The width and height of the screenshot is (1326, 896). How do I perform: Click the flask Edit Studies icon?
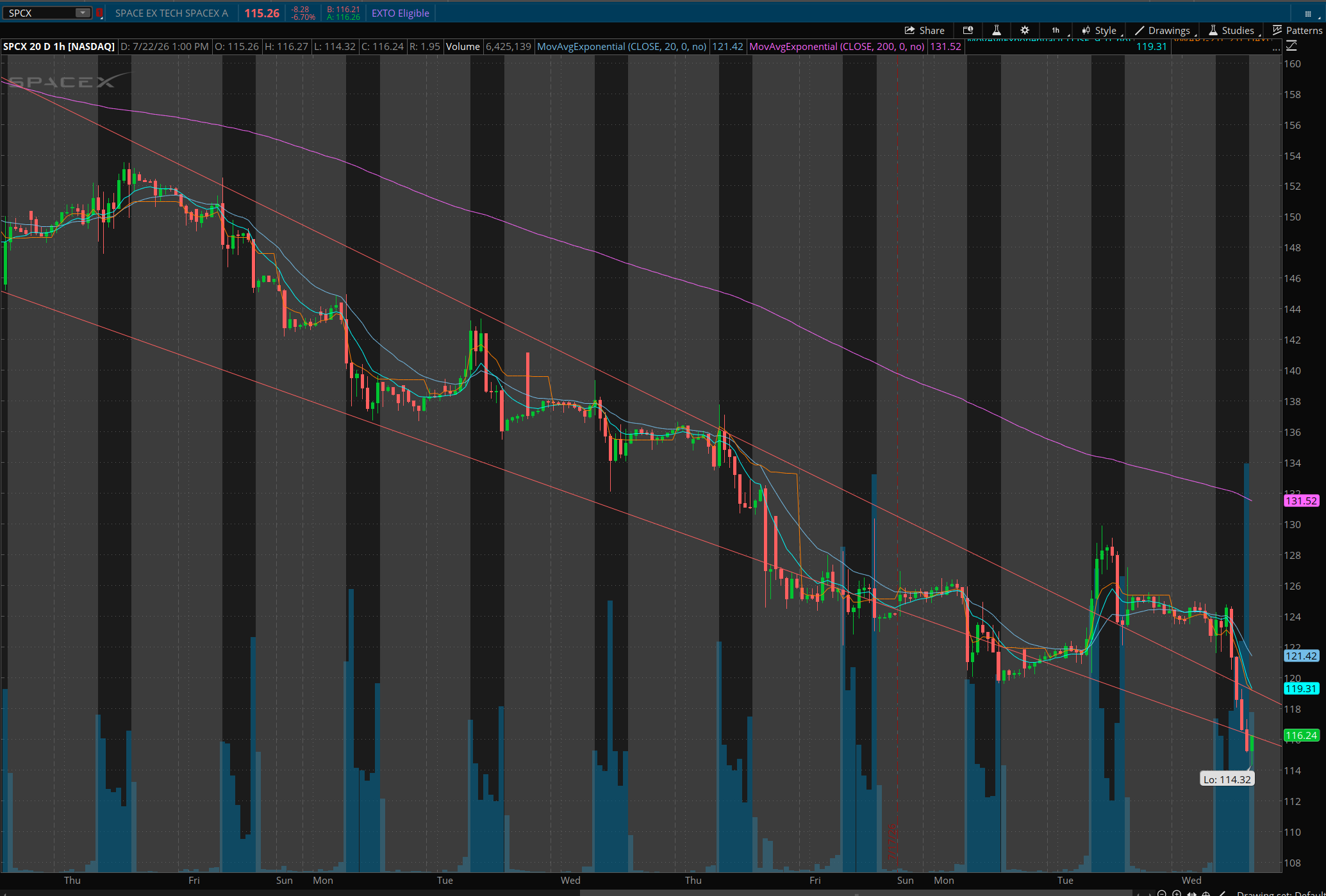point(997,30)
